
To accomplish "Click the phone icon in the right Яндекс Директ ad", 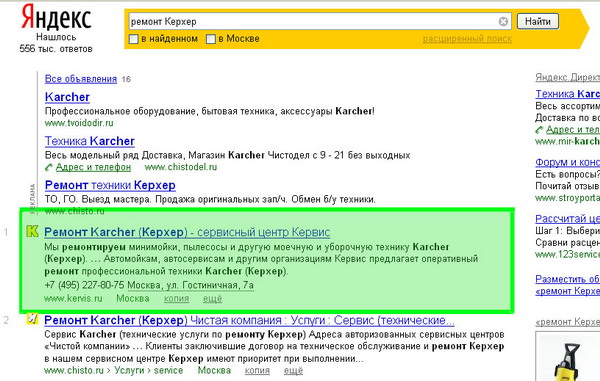I will [x=539, y=130].
